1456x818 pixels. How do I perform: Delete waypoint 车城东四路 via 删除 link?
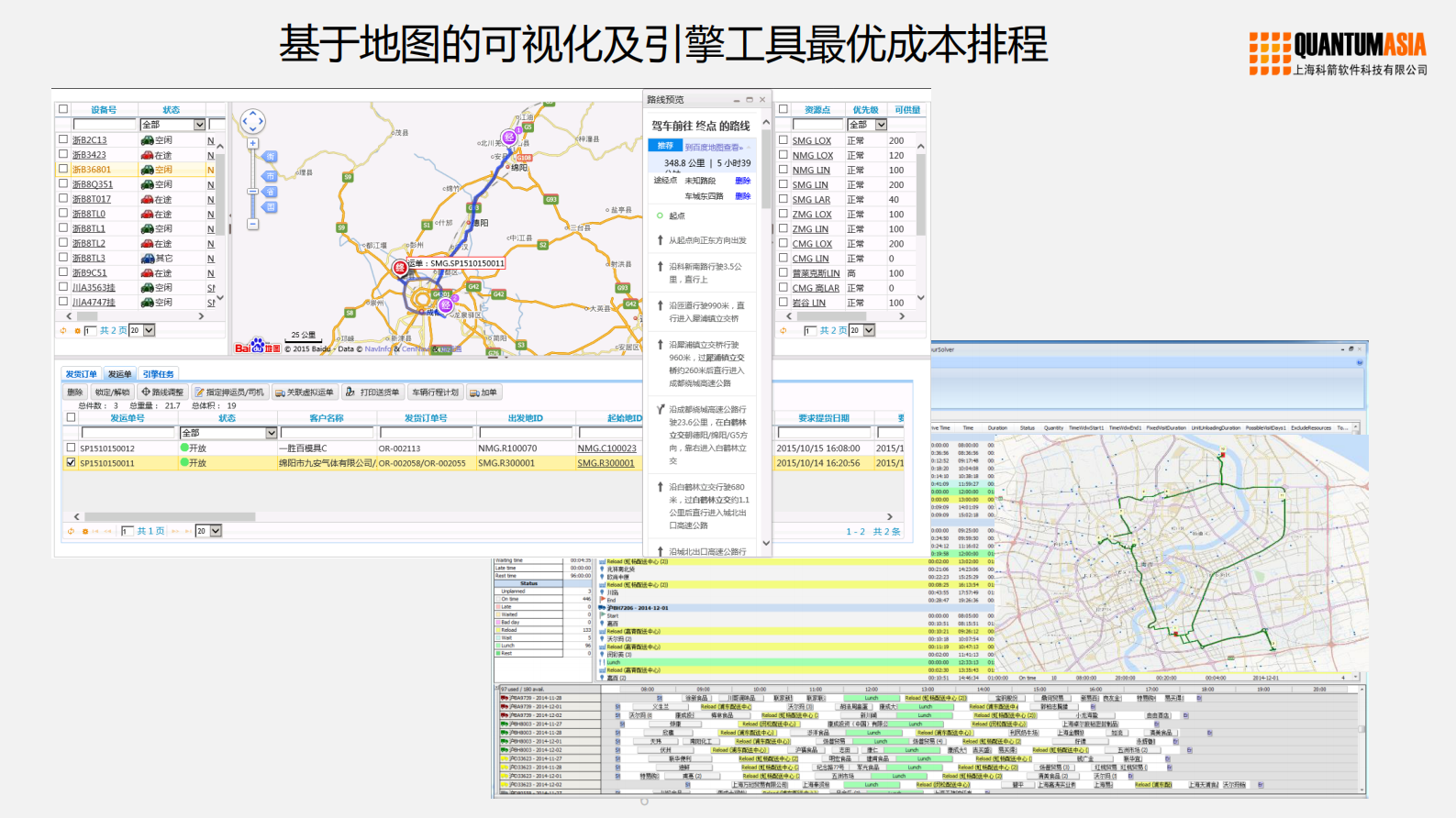point(742,196)
